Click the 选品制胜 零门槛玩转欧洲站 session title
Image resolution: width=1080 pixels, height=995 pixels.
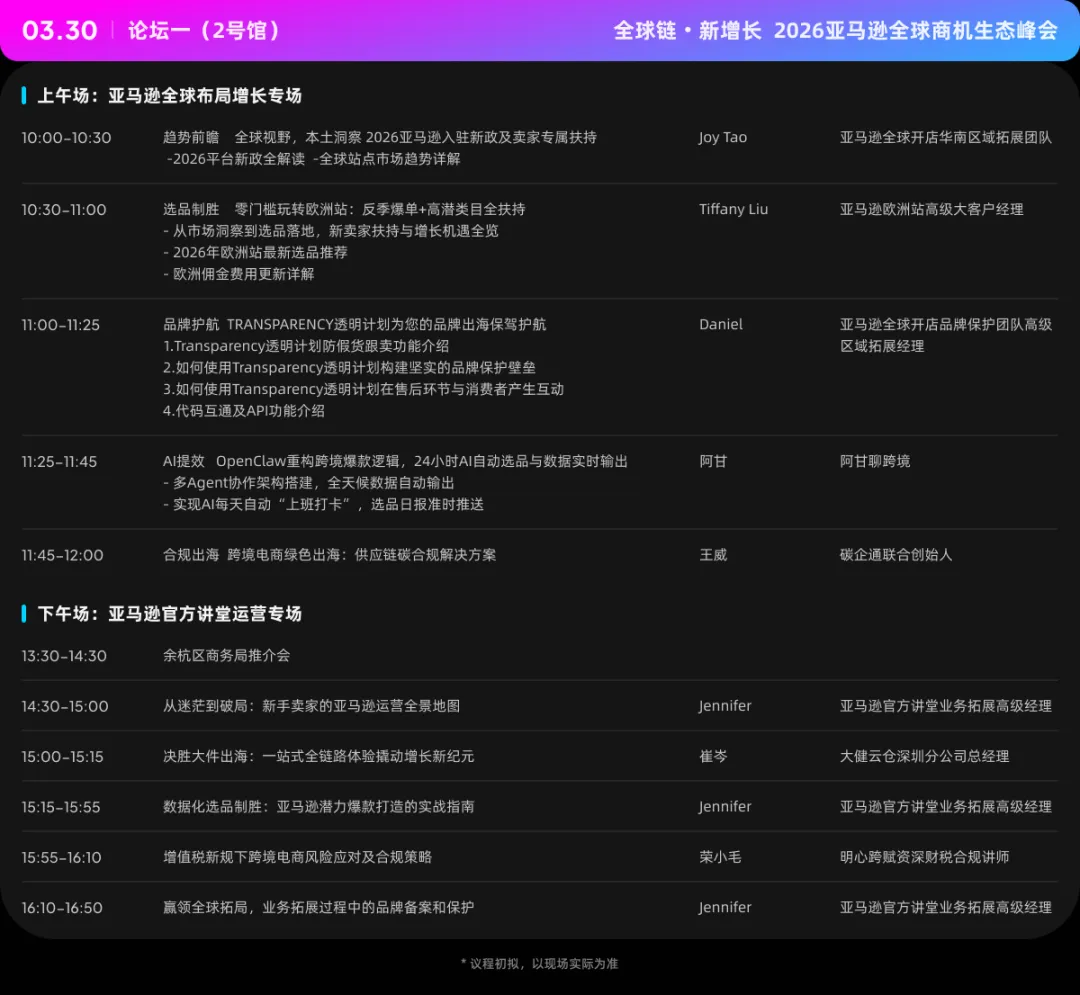tap(344, 209)
